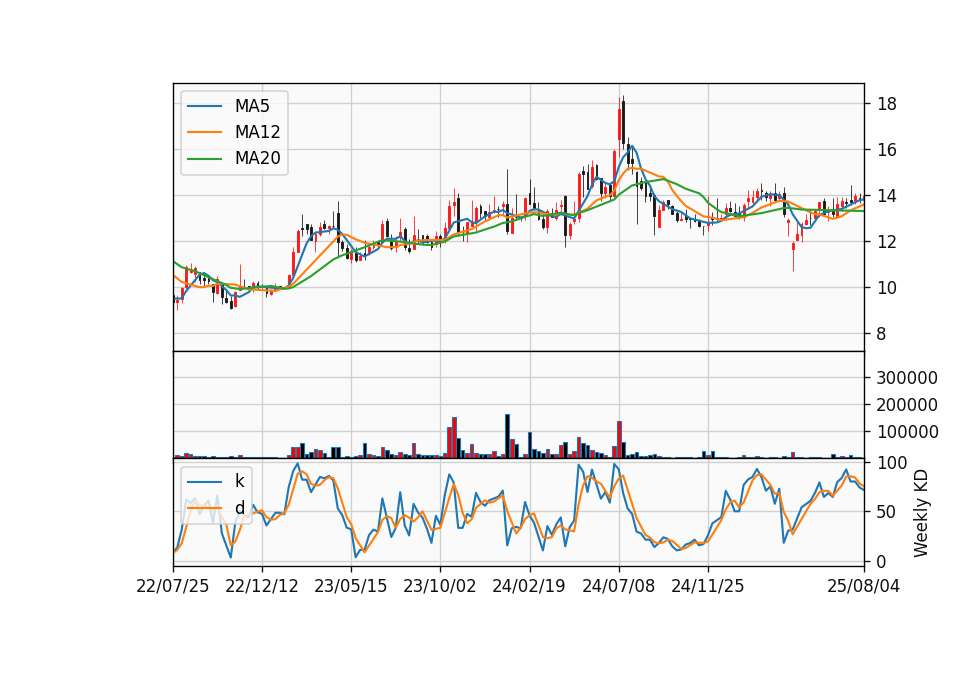The width and height of the screenshot is (960, 690).
Task: Click the d legend label
Action: (x=239, y=508)
